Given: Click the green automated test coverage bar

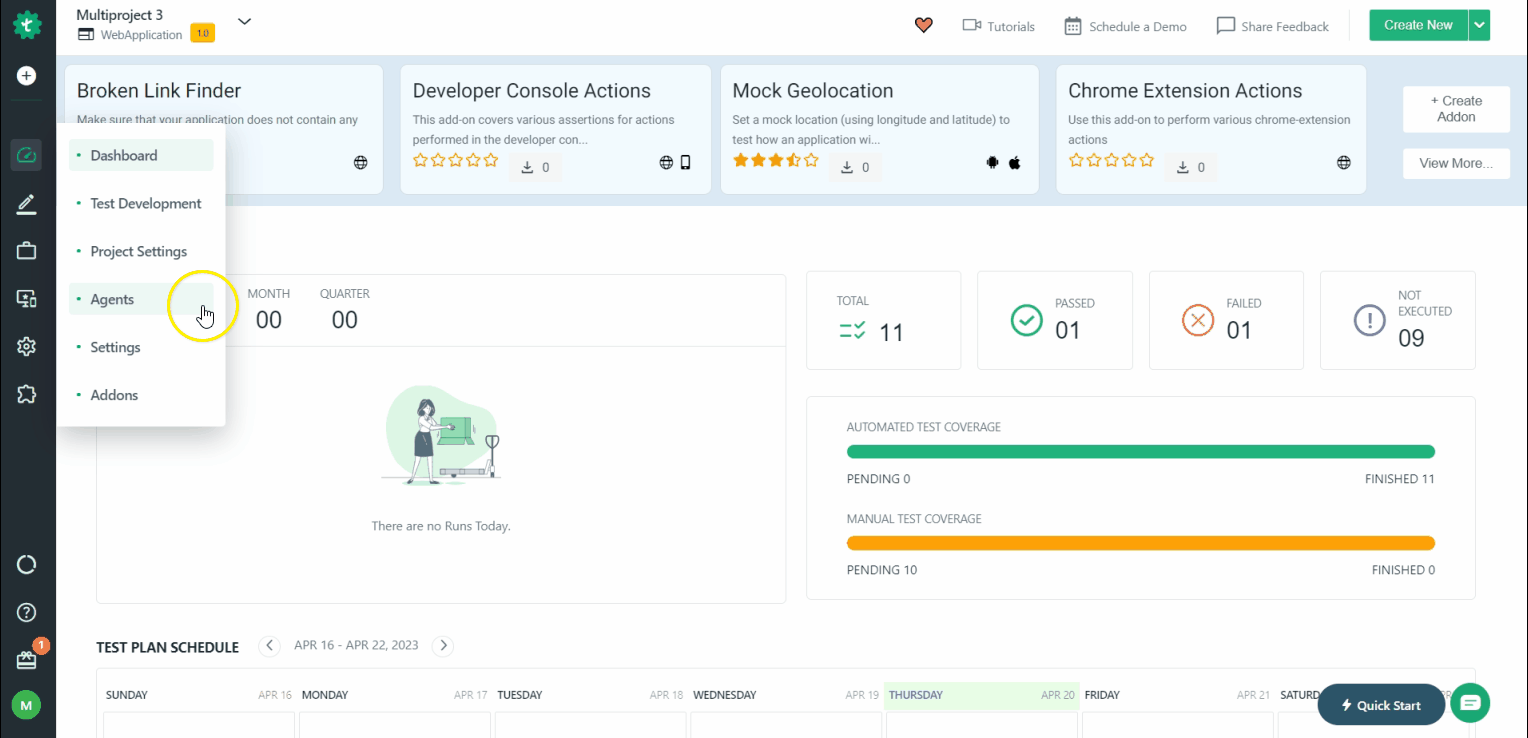Looking at the screenshot, I should (1141, 452).
